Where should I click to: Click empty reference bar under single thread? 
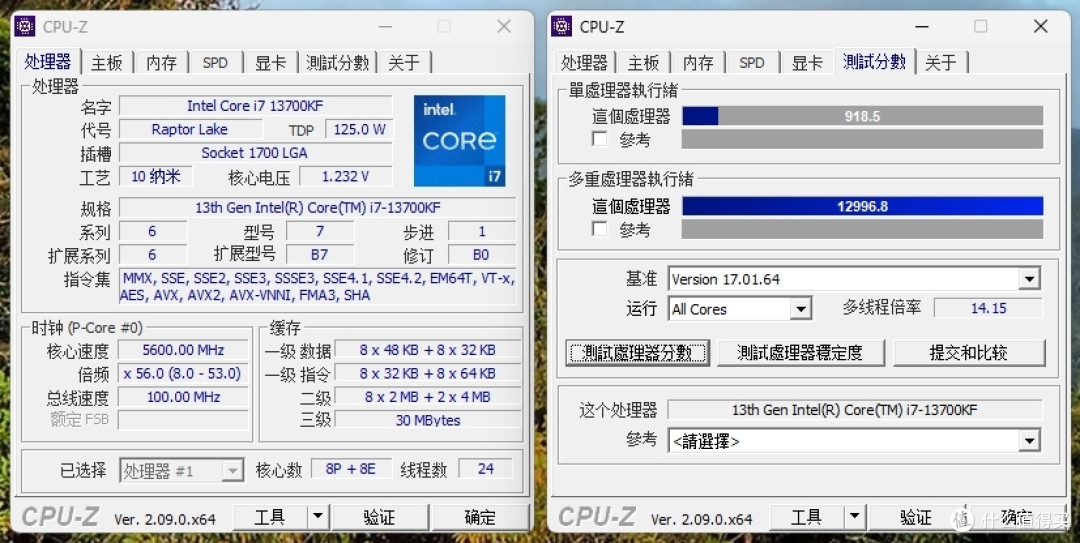[862, 139]
